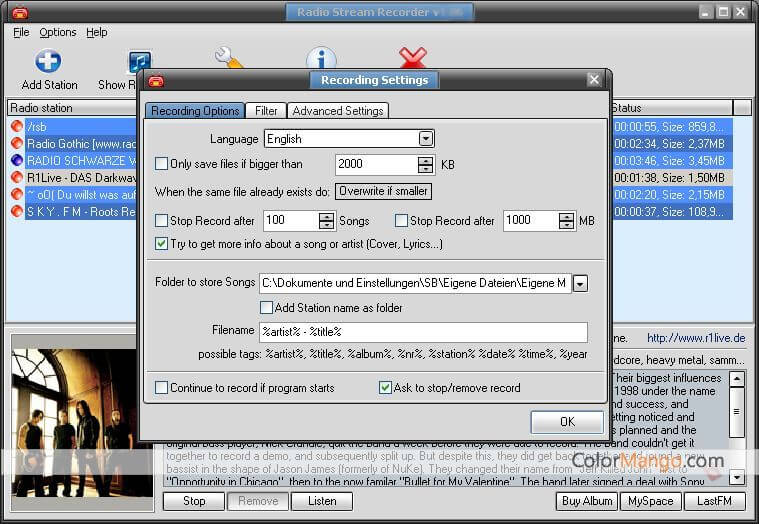The image size is (759, 524).
Task: Uncheck Ask to stop/remove record
Action: click(386, 388)
